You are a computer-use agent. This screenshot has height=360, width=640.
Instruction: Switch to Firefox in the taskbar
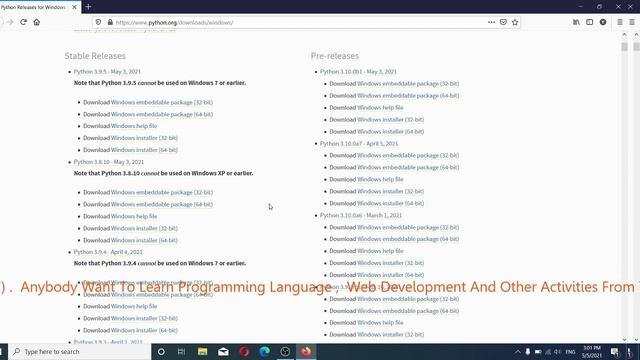pos(306,351)
